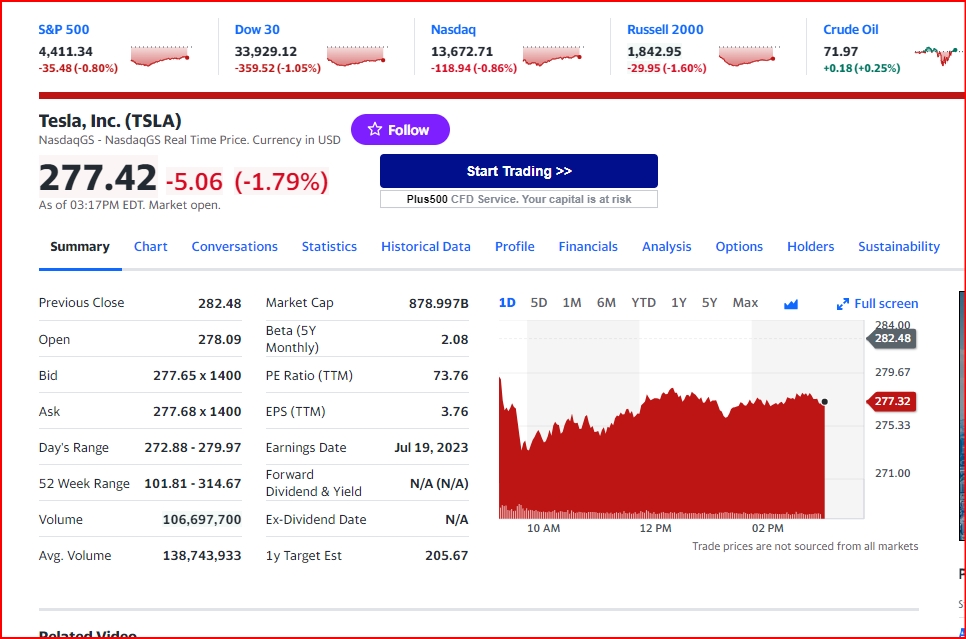Screen dimensions: 966x639
Task: Click the Full screen expand arrows icon
Action: [x=842, y=304]
